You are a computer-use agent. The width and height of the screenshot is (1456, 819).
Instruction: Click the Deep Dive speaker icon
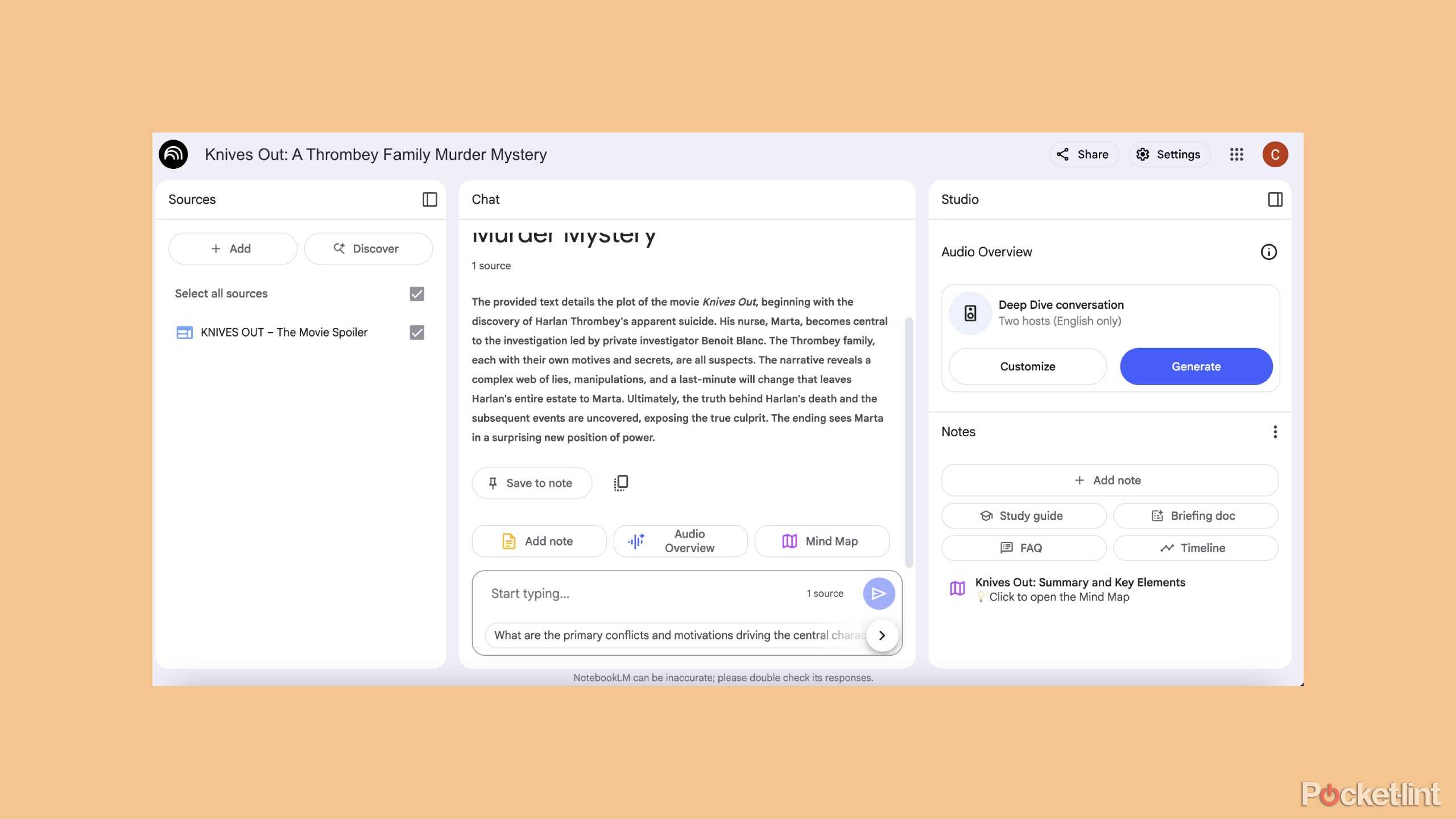[x=969, y=313]
